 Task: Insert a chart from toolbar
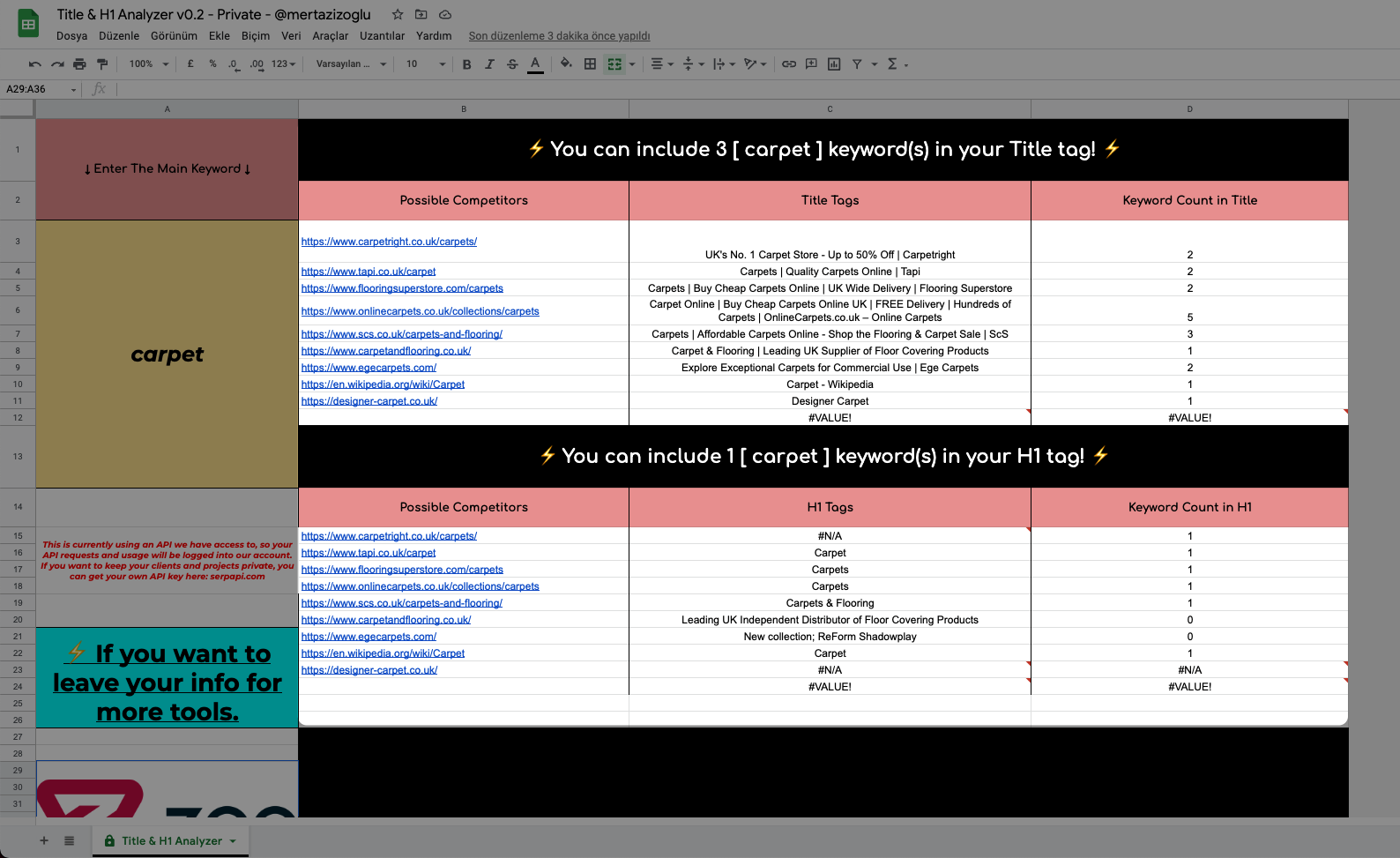(x=834, y=63)
